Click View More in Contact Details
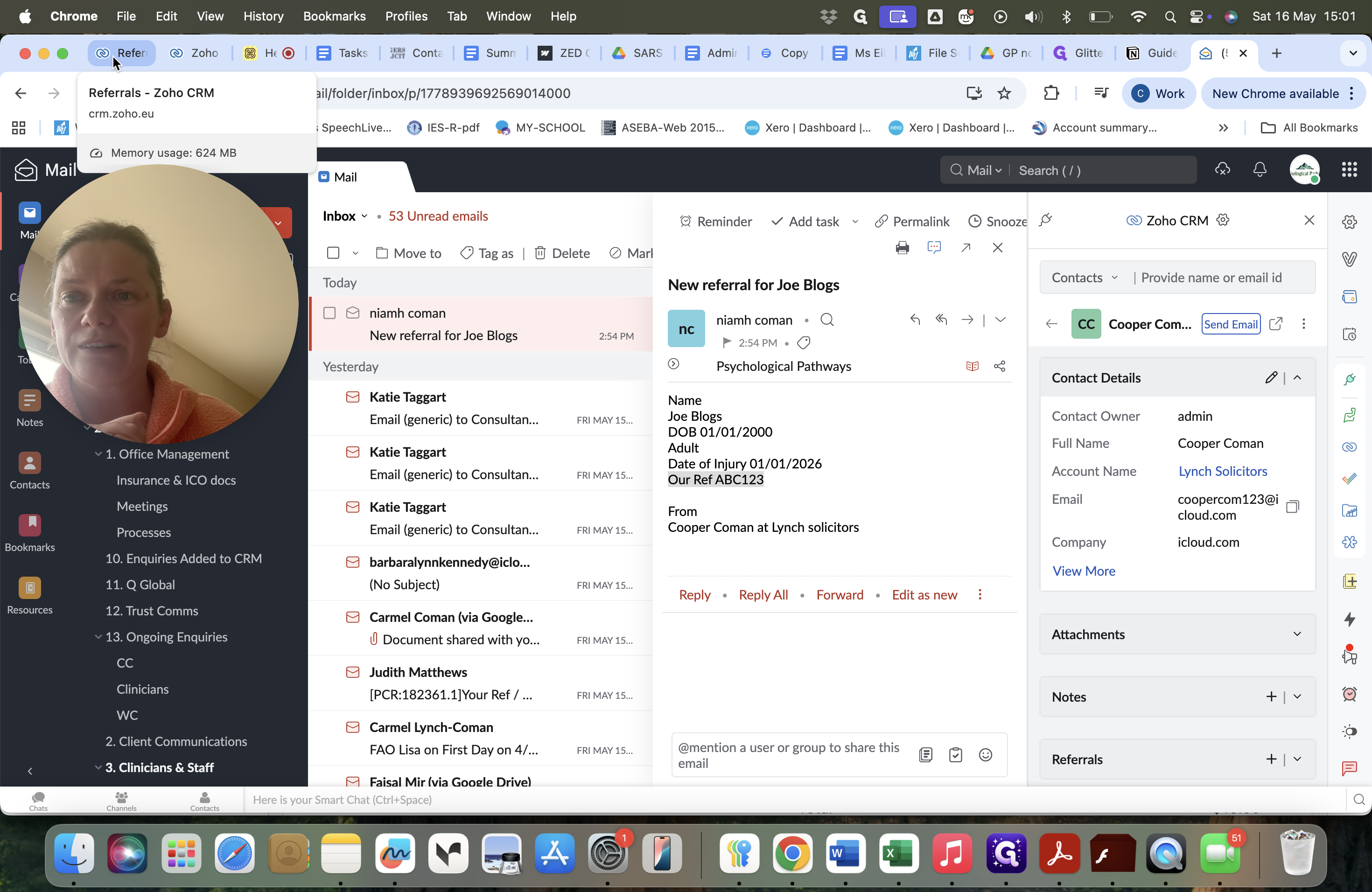The image size is (1372, 892). 1084,571
